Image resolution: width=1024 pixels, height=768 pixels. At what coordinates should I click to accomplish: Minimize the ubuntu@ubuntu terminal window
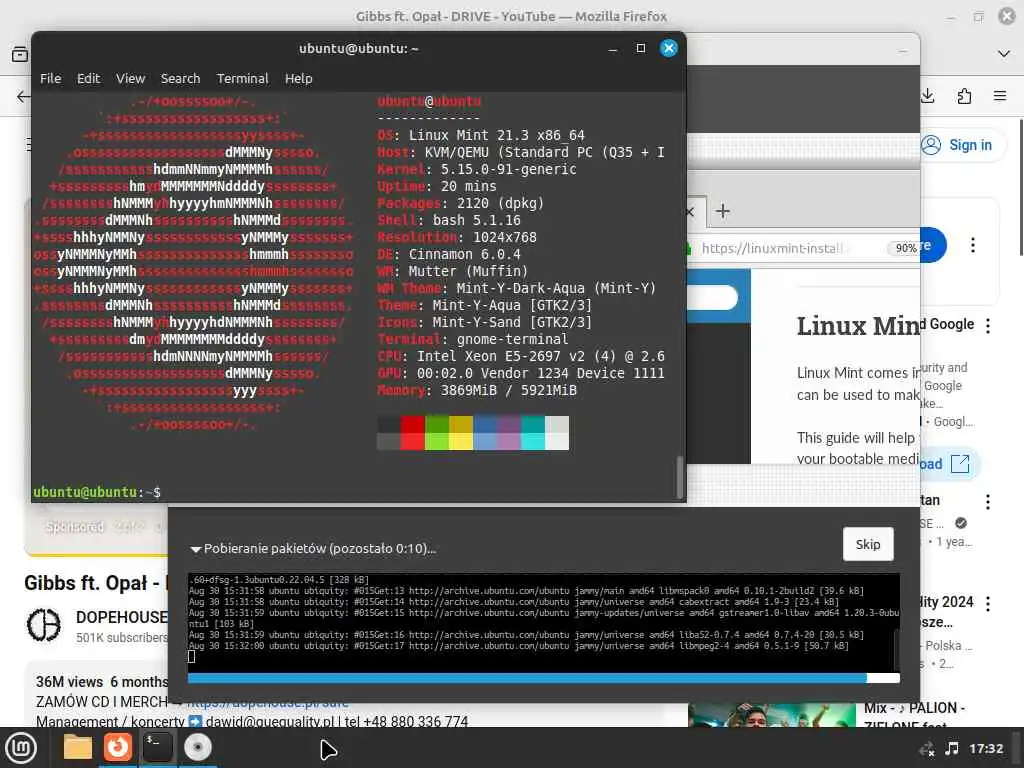(x=613, y=50)
